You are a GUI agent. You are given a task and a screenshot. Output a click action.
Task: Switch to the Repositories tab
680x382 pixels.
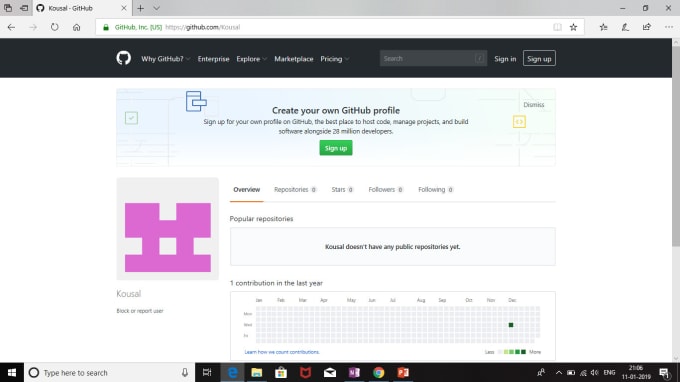pyautogui.click(x=295, y=189)
